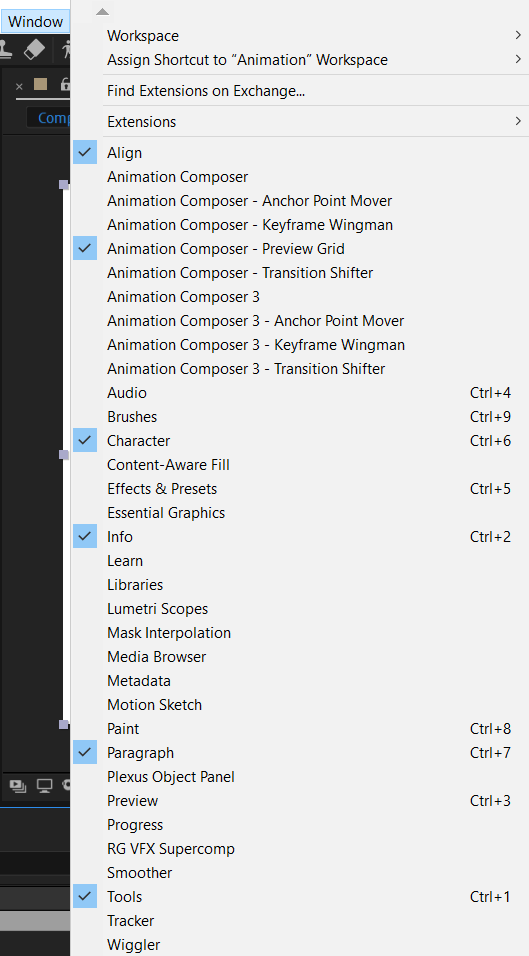Uncheck Animation Composer - Preview Grid
529x956 pixels.
tap(299, 249)
